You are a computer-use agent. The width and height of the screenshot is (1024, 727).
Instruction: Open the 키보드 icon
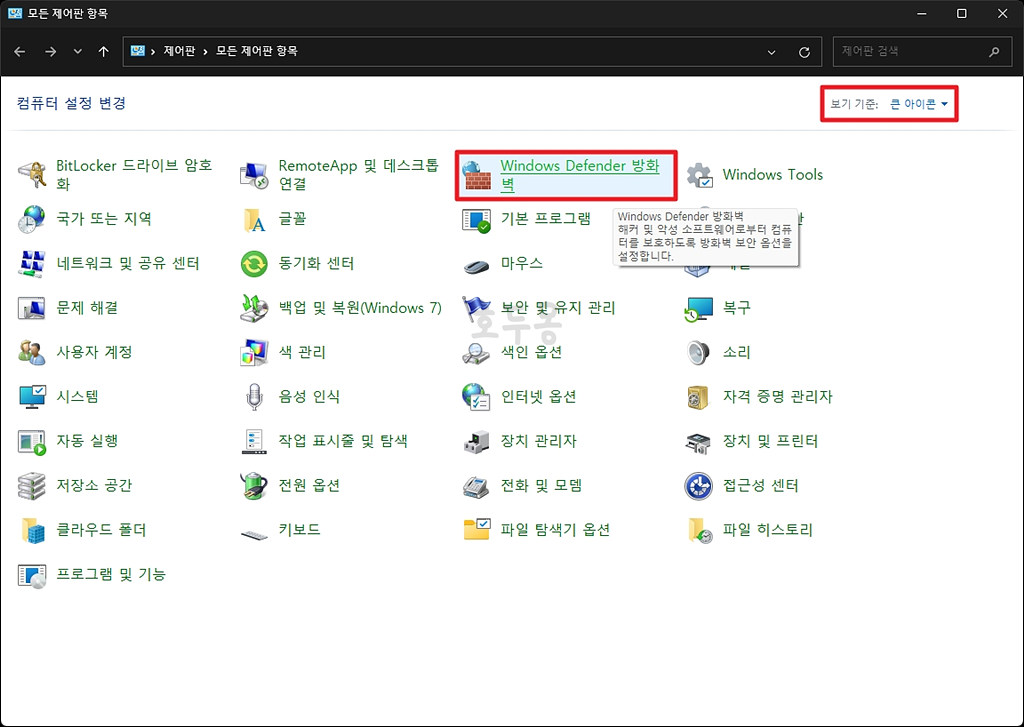(254, 534)
